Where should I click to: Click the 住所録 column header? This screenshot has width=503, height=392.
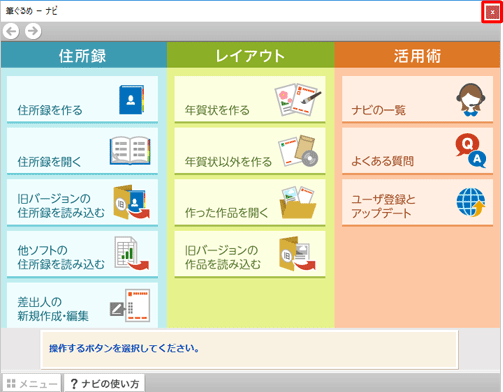(x=84, y=55)
